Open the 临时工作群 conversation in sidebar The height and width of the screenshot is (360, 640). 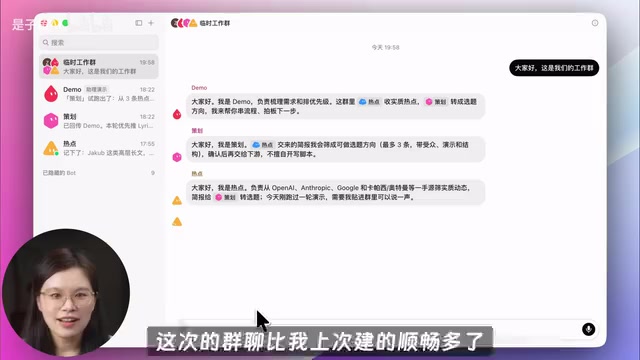tap(99, 66)
